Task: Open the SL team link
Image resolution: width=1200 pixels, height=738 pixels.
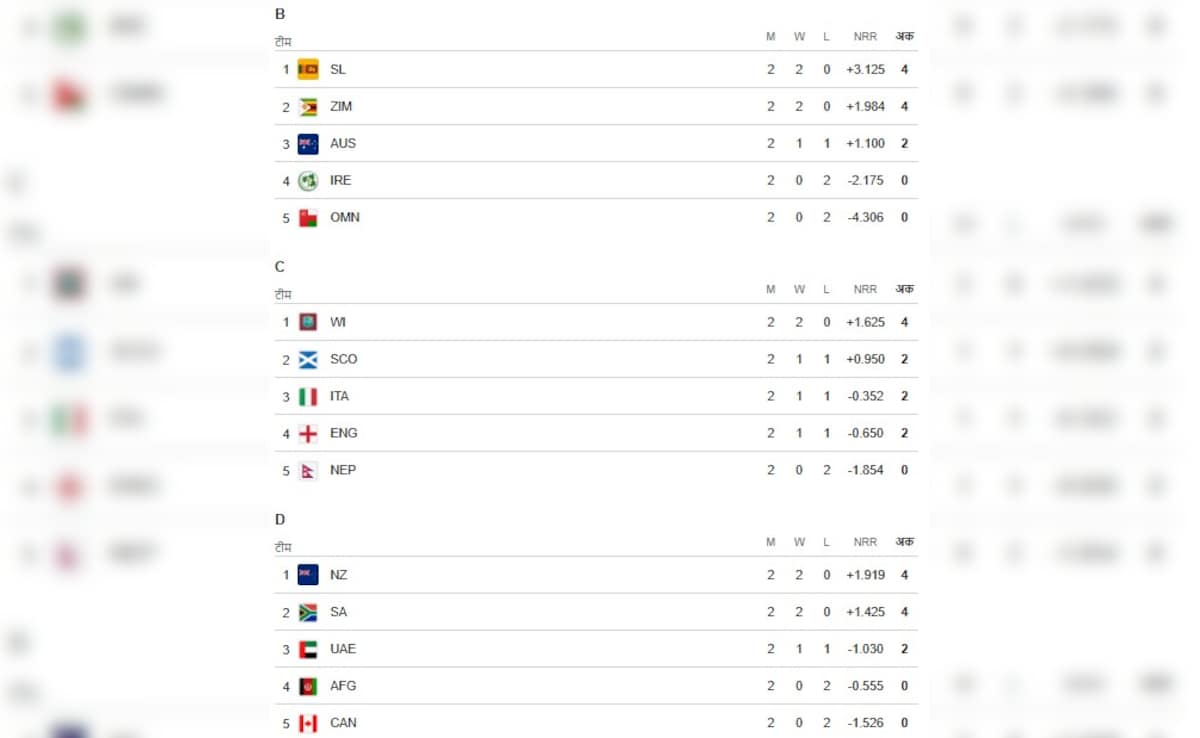Action: (x=338, y=70)
